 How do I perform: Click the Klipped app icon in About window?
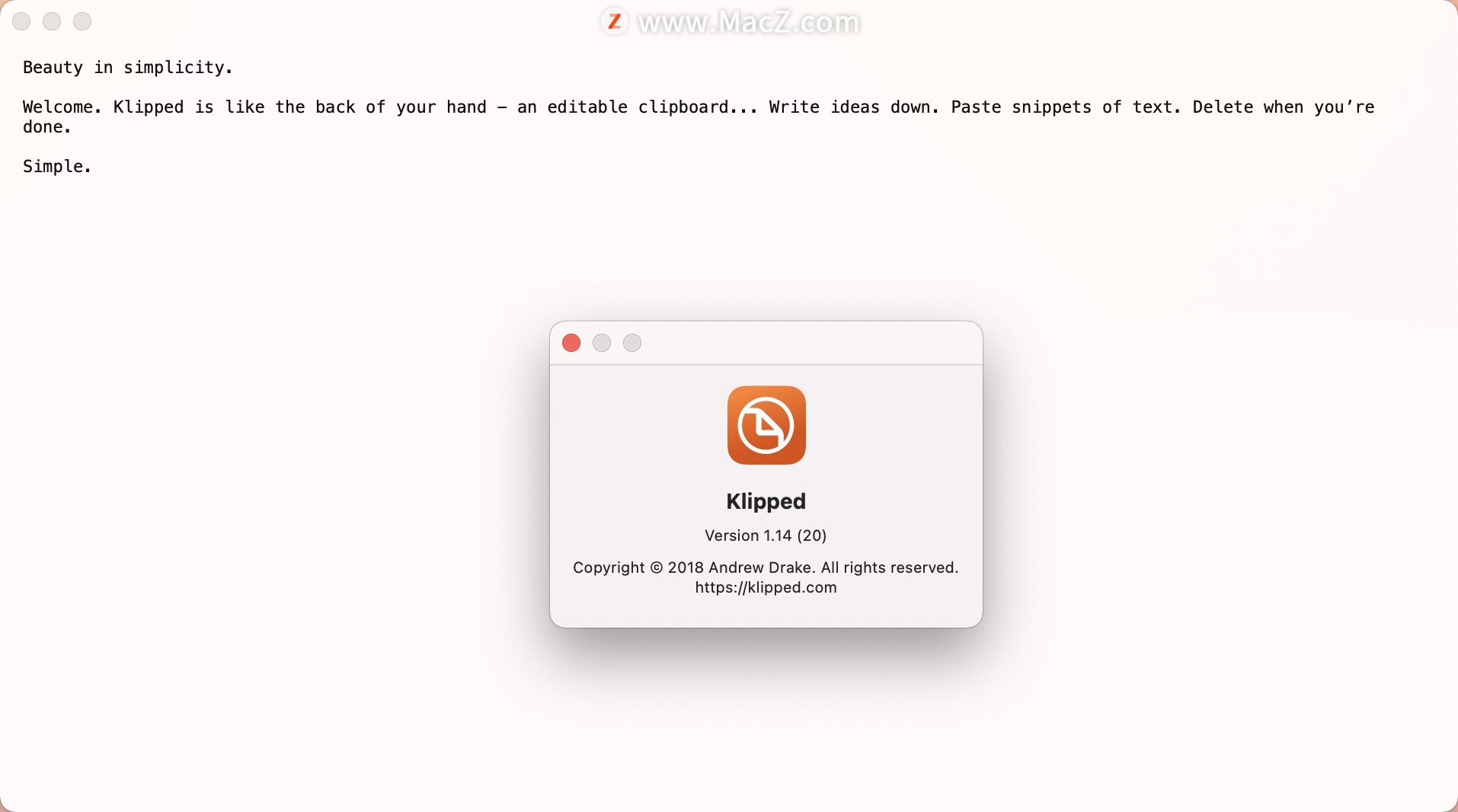766,425
